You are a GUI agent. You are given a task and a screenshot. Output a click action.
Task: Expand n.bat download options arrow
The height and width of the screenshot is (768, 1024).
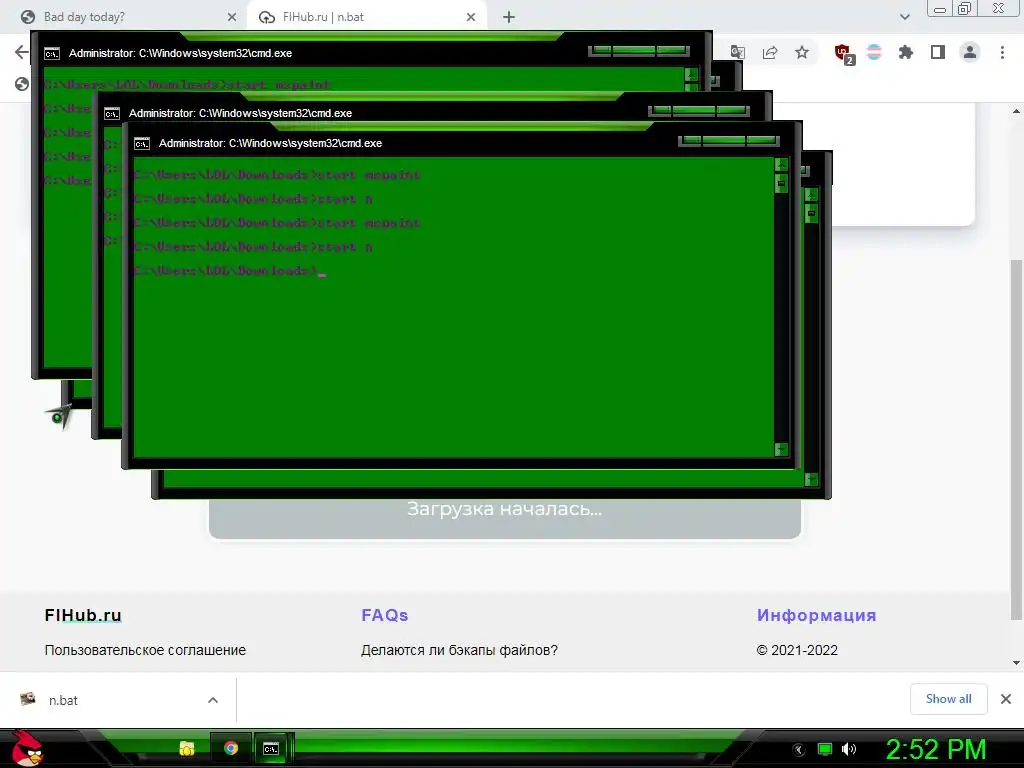pos(213,700)
